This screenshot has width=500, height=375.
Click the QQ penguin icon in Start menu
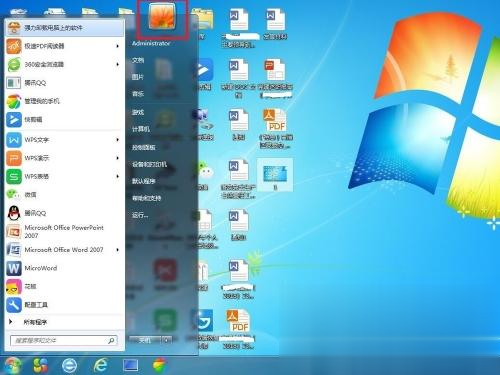tap(14, 213)
